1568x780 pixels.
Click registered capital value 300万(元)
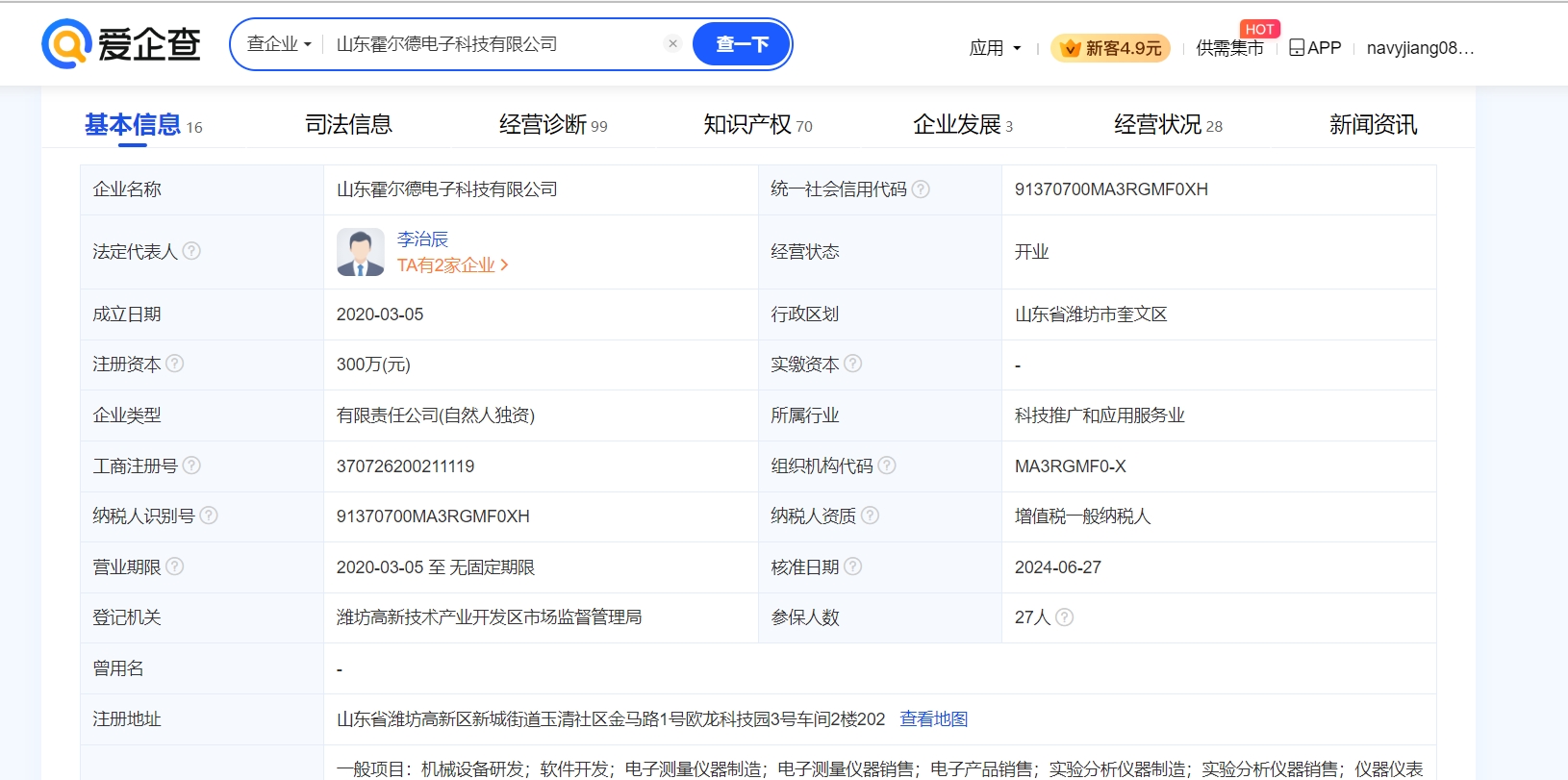[373, 365]
